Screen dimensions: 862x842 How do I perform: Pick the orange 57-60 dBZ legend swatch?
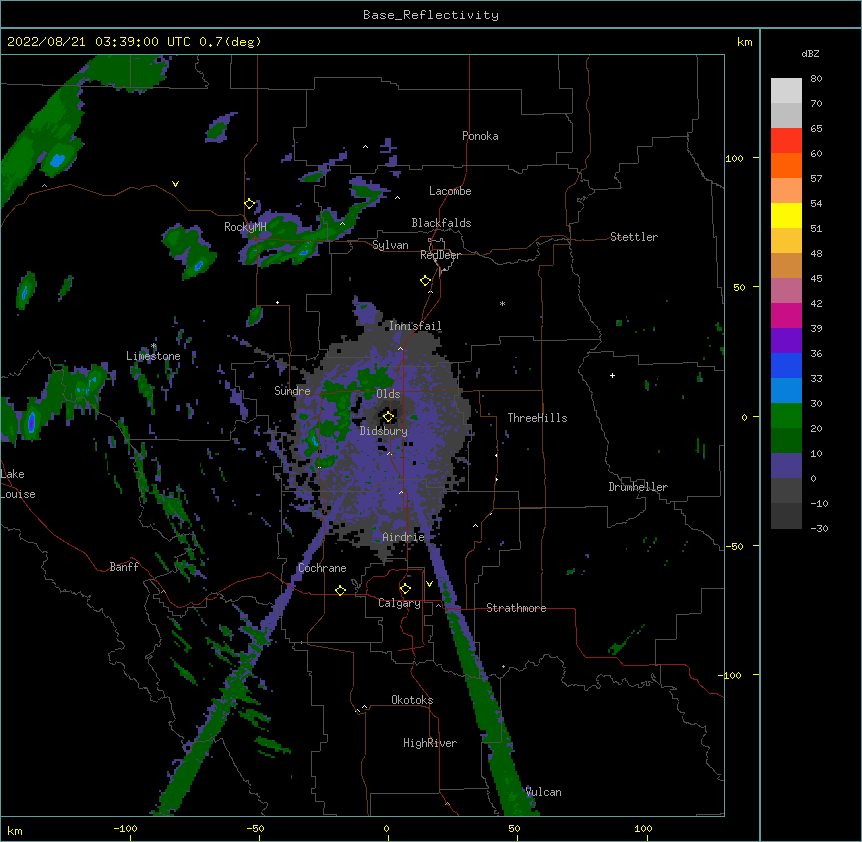pos(786,165)
